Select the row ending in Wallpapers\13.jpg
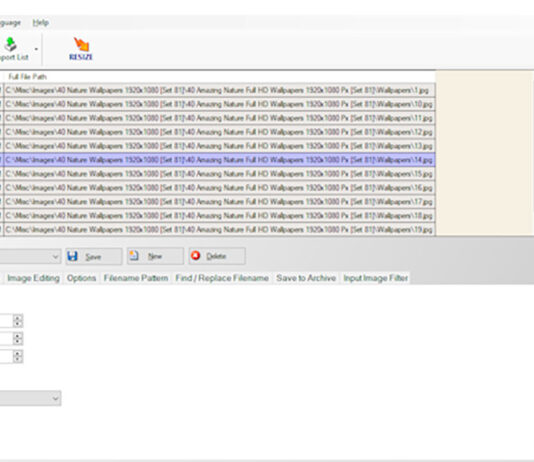This screenshot has width=534, height=462. click(220, 146)
